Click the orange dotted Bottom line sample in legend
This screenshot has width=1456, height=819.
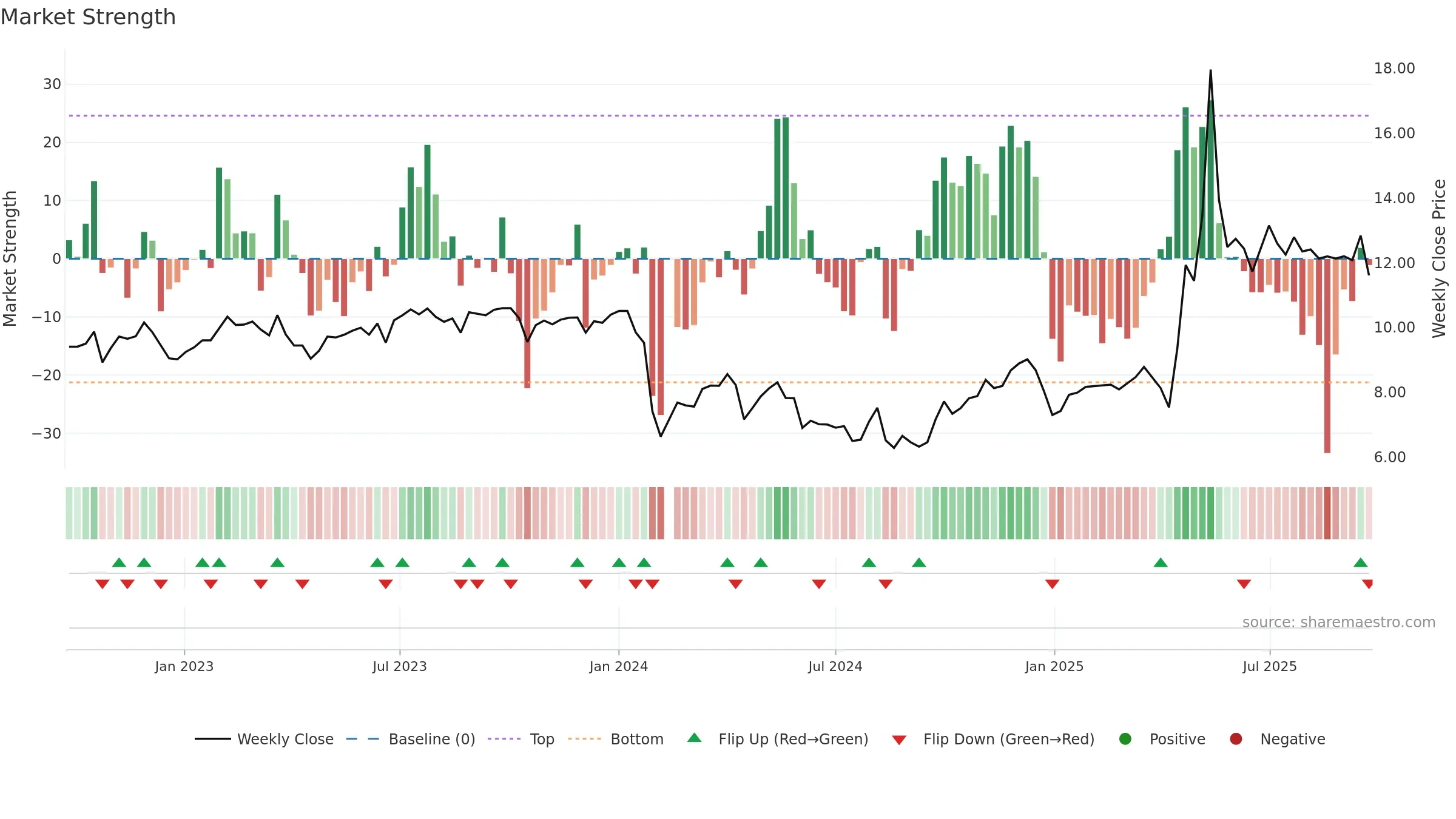585,739
